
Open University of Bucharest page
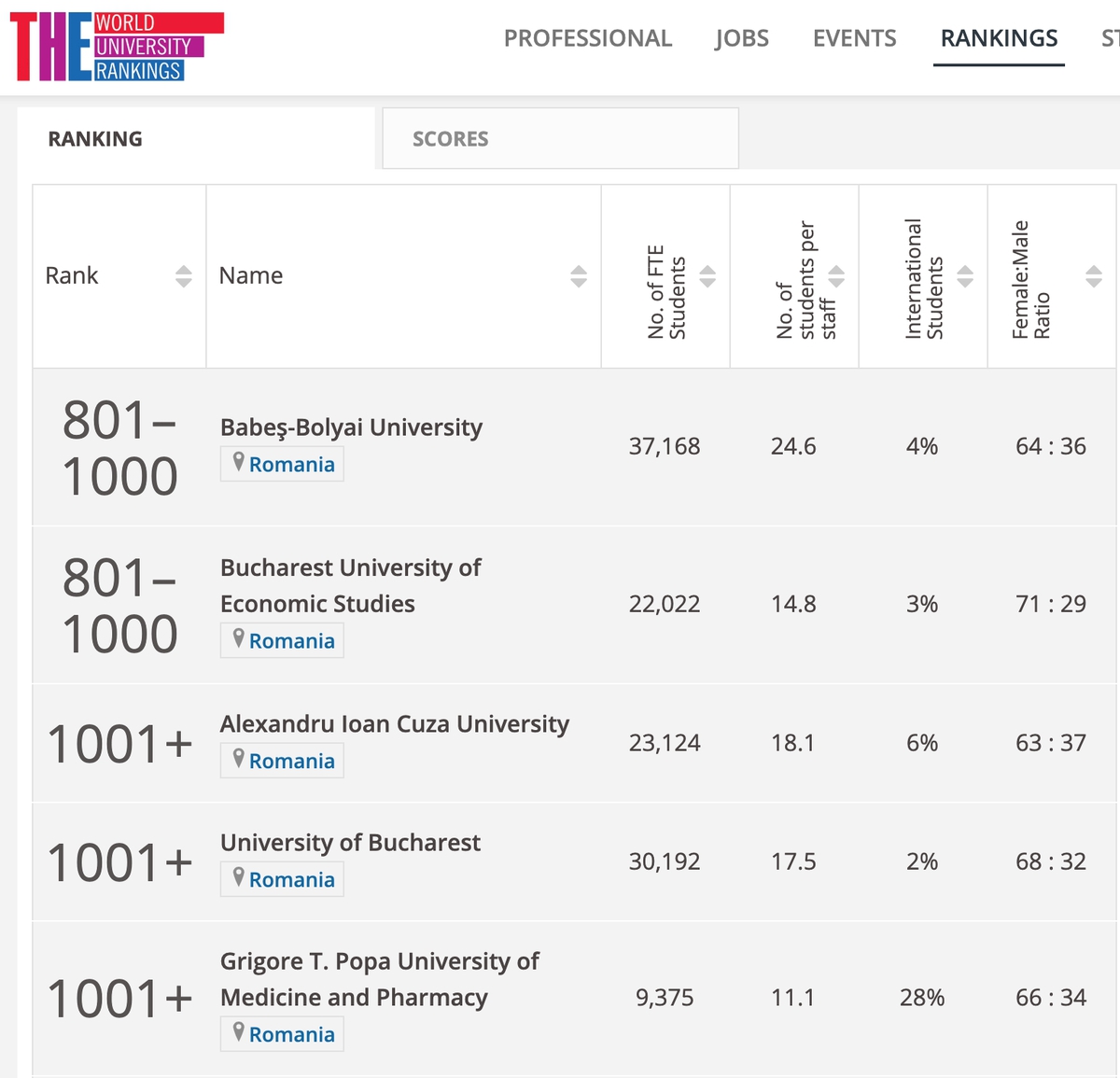coord(350,843)
